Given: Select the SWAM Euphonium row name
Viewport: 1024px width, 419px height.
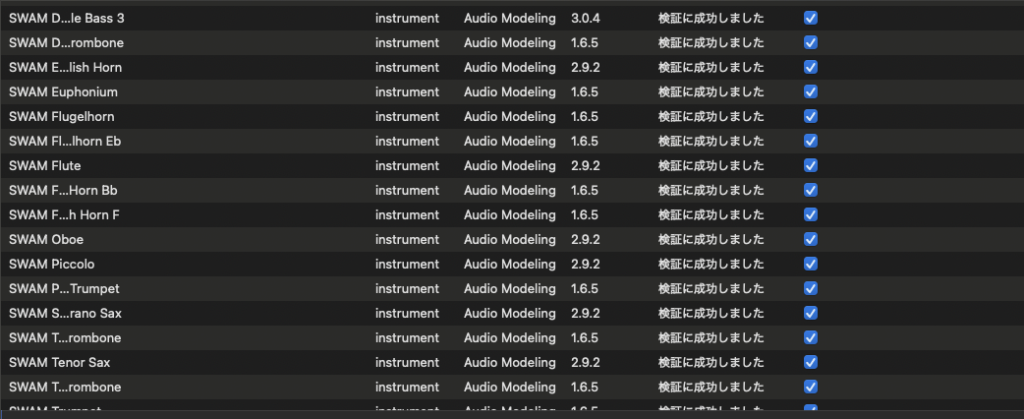Looking at the screenshot, I should click(x=63, y=92).
